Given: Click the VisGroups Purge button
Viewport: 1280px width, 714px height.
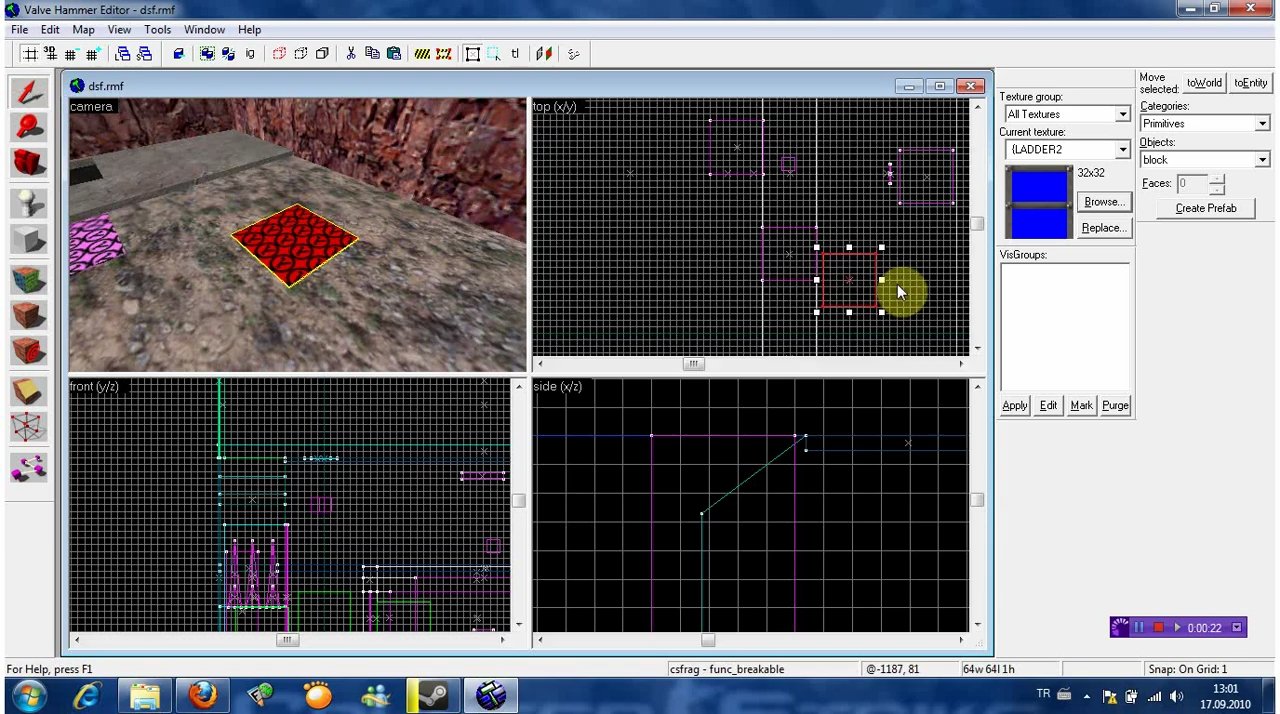Looking at the screenshot, I should [x=1115, y=406].
